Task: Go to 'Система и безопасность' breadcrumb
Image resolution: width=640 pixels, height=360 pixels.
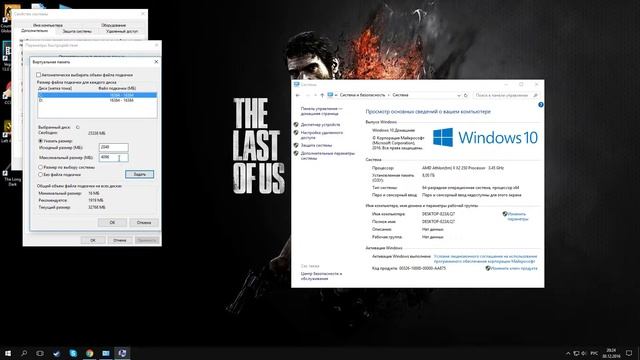Action: pos(362,95)
